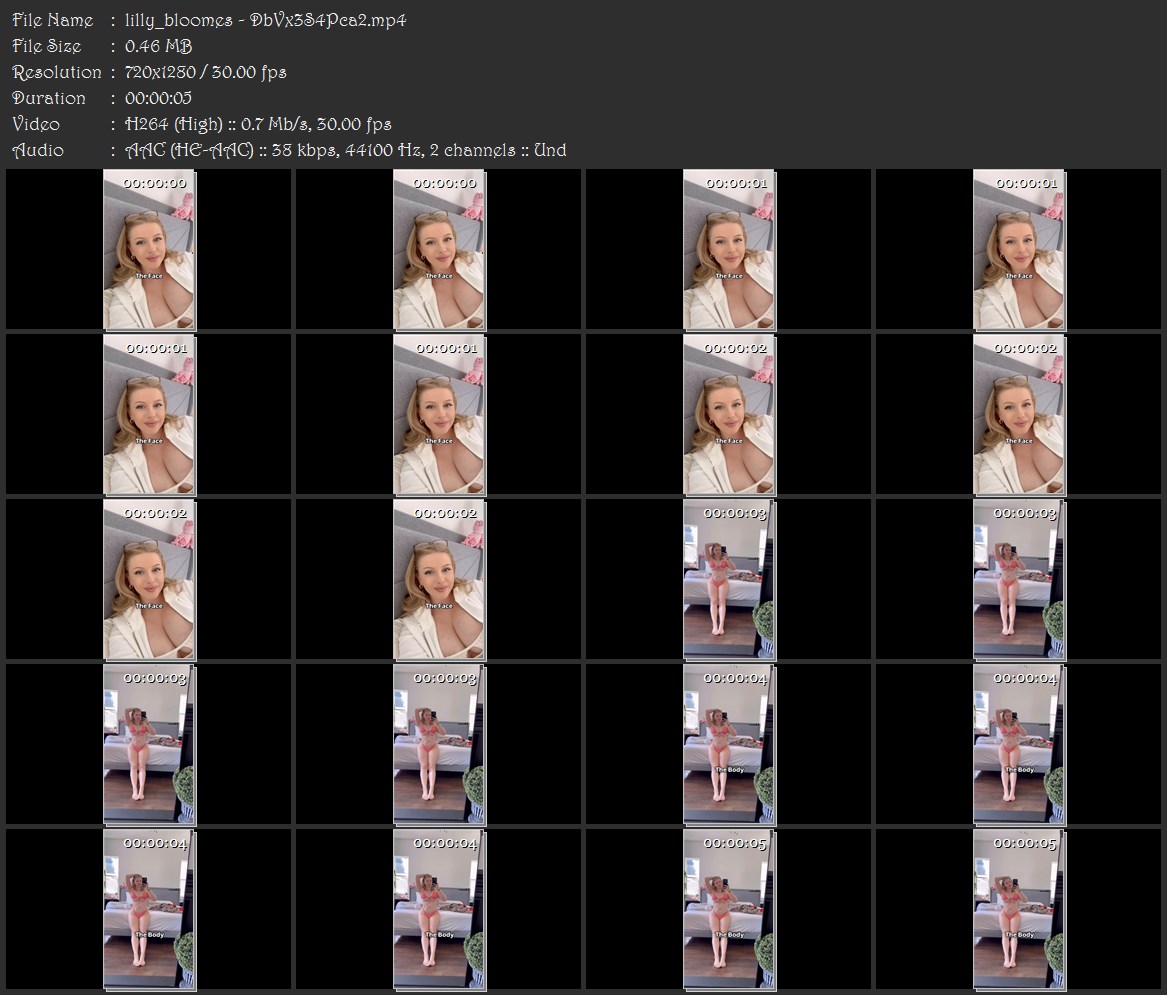The height and width of the screenshot is (995, 1167).
Task: Open the second frame stamped 00:00:00
Action: point(439,249)
